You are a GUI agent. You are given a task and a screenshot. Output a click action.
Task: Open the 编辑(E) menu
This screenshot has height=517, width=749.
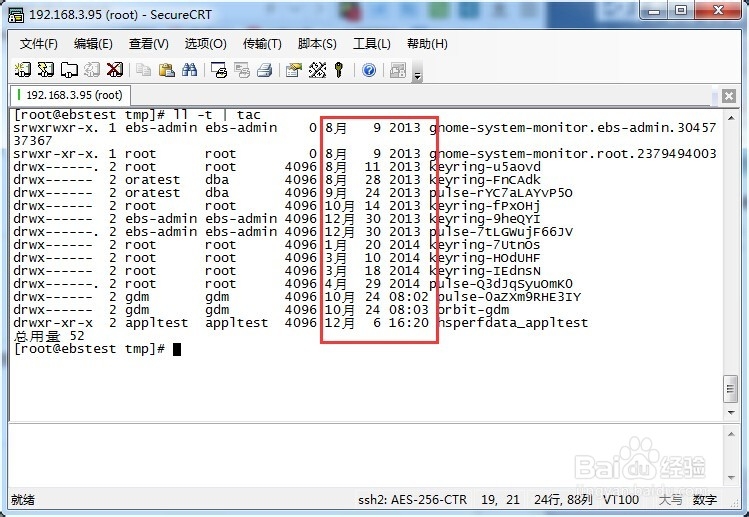tap(93, 44)
